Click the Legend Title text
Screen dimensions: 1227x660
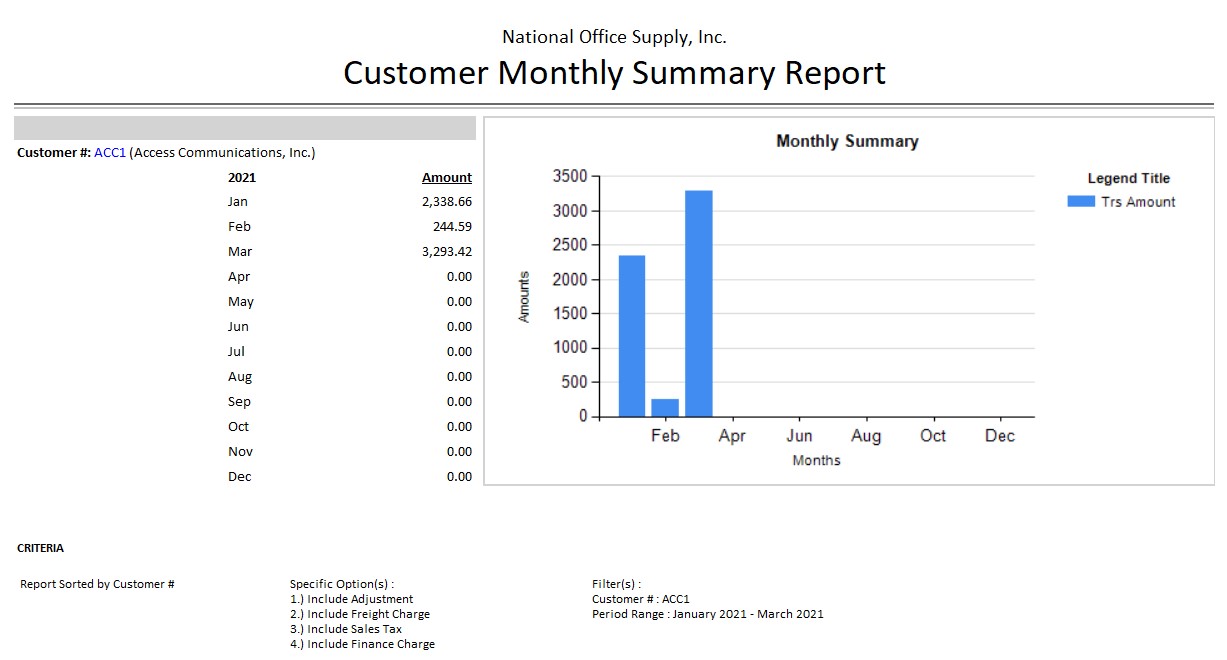(x=1128, y=178)
